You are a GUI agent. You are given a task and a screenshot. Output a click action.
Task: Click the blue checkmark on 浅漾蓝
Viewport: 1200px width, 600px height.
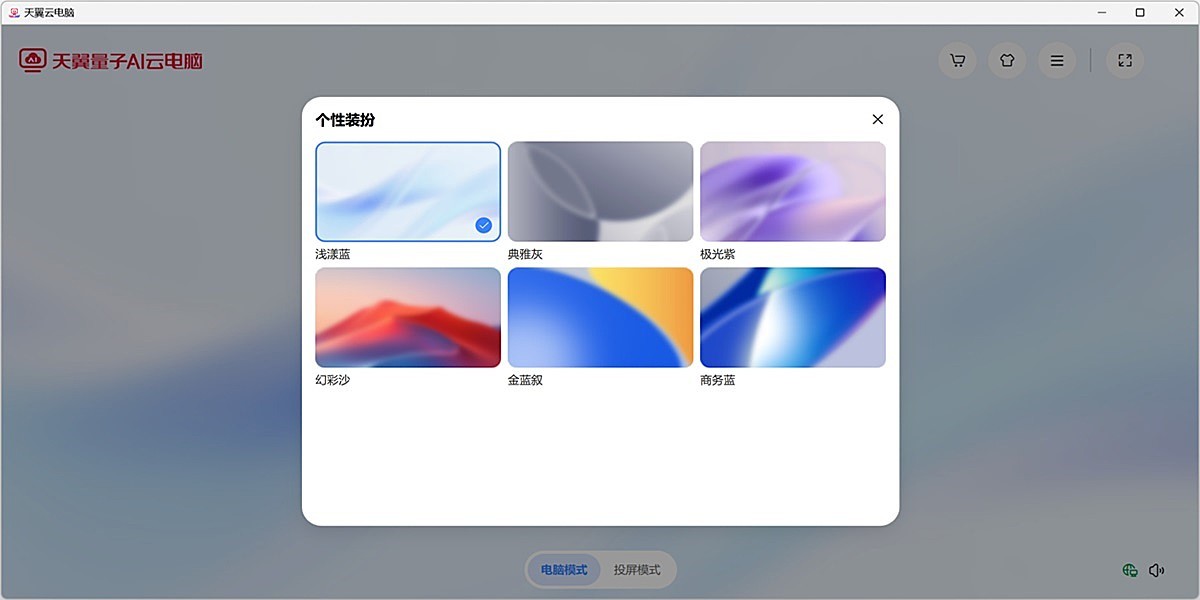[x=483, y=224]
